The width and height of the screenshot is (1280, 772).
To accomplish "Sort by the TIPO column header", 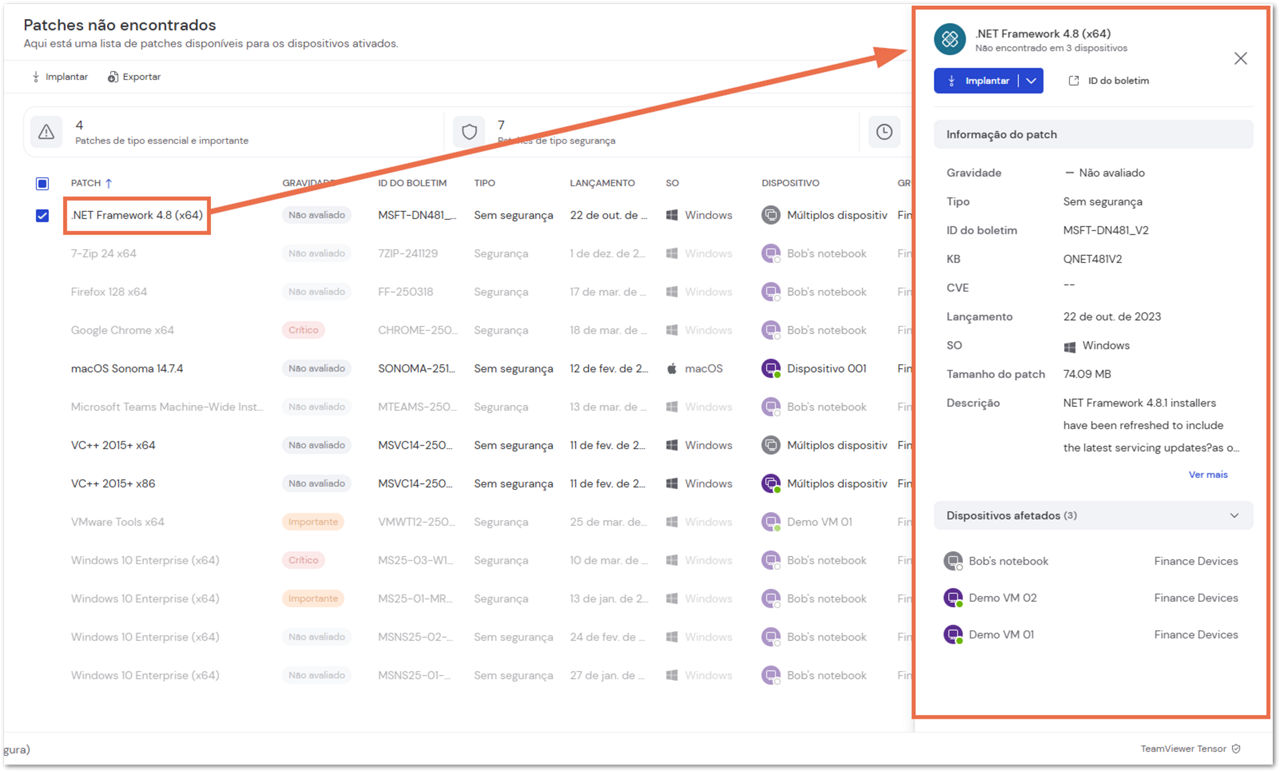I will (x=484, y=183).
